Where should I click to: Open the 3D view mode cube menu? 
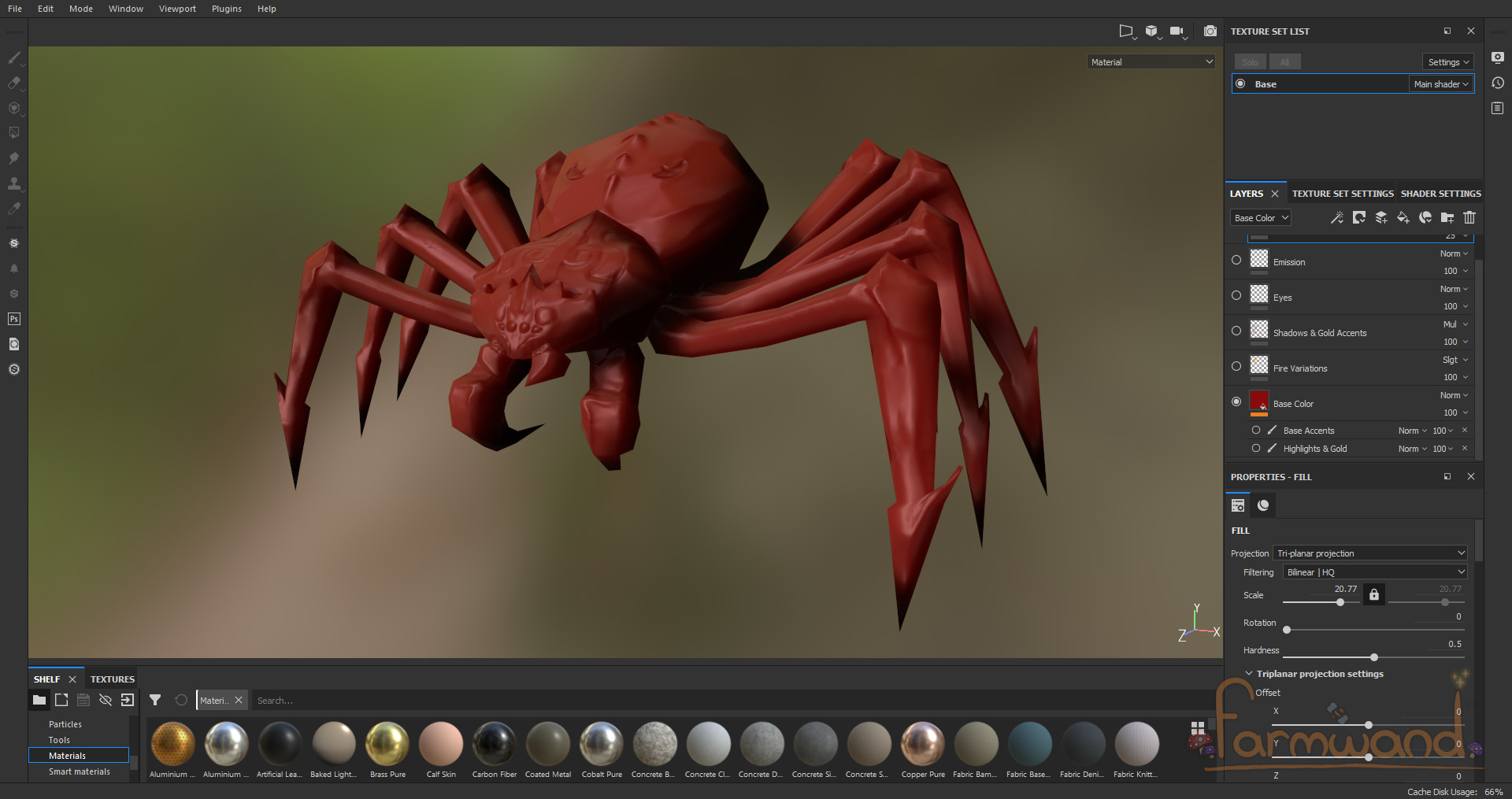(x=1153, y=31)
